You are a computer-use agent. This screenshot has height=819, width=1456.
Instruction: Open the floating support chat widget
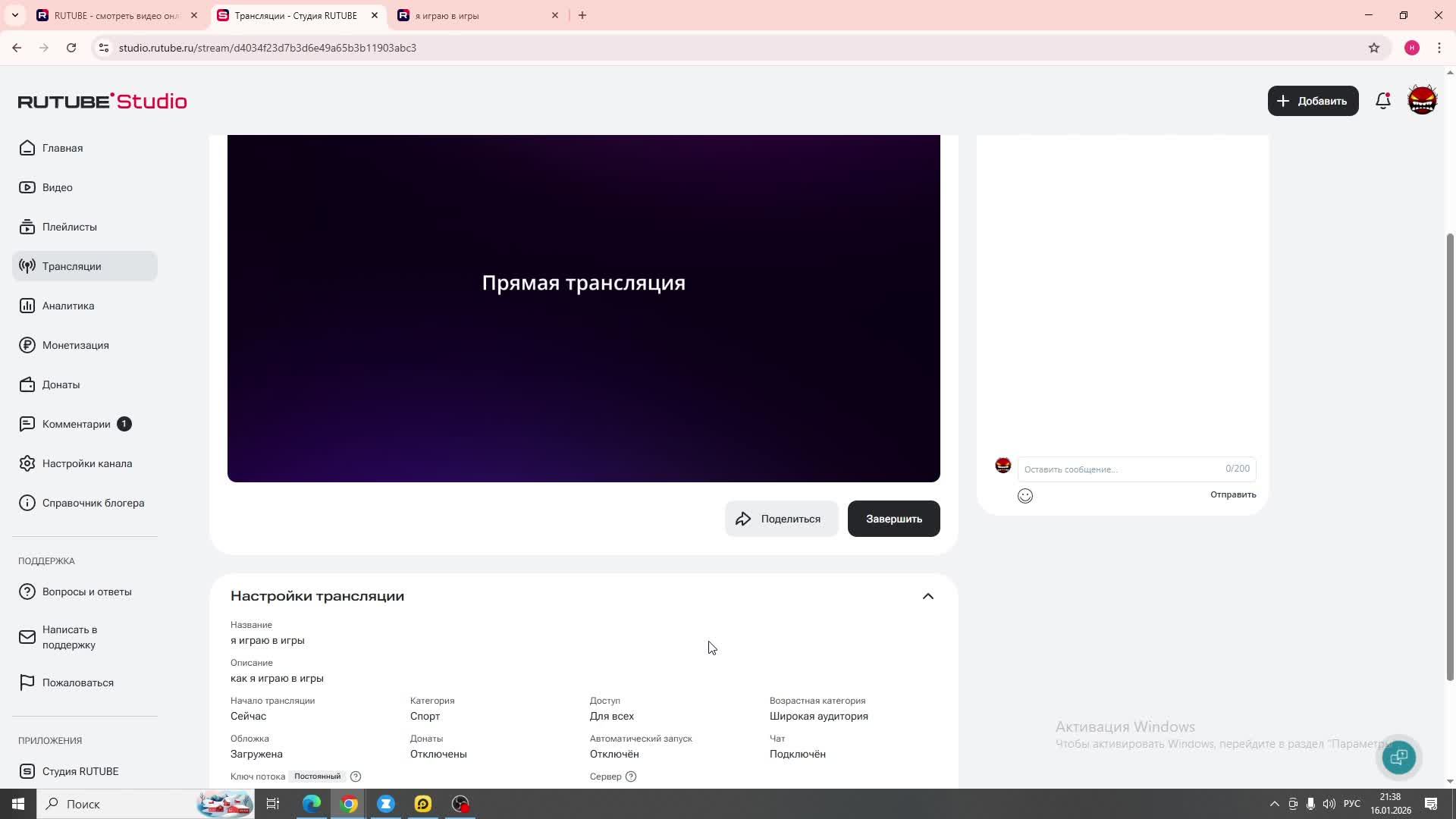pos(1398,757)
